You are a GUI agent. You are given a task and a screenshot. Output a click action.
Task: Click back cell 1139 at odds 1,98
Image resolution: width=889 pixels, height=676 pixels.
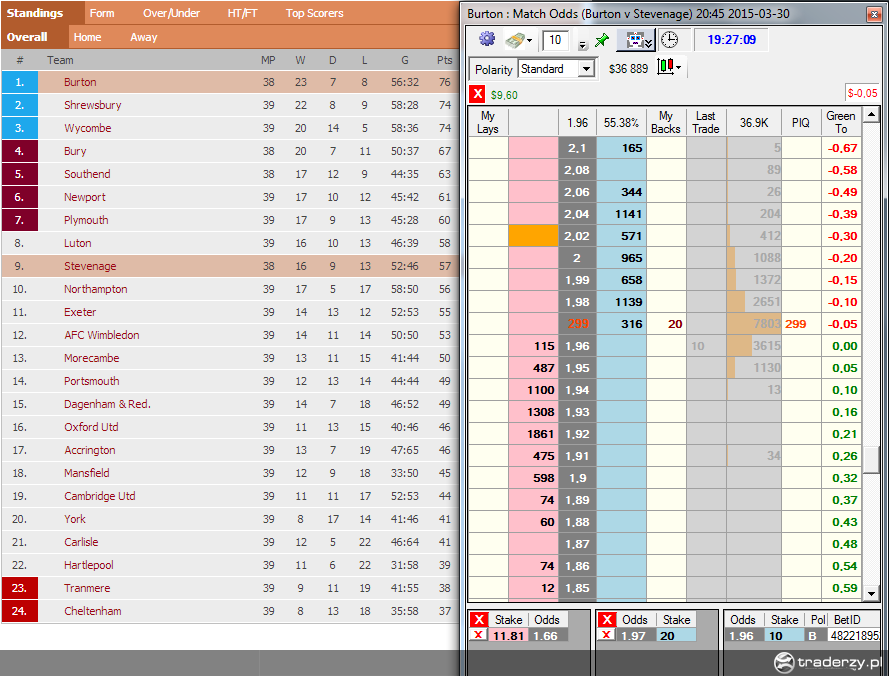coord(621,302)
